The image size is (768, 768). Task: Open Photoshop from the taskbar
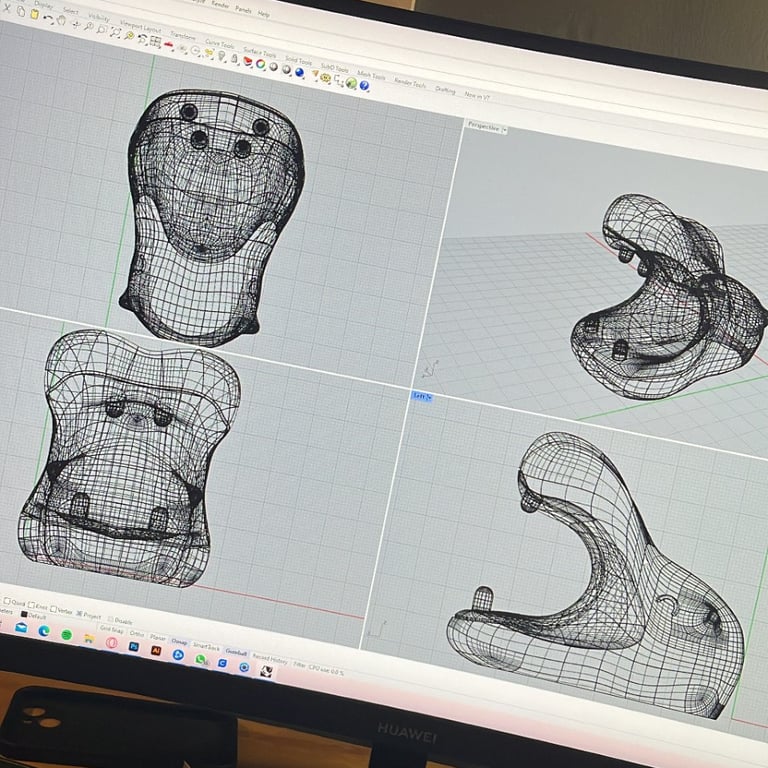pyautogui.click(x=134, y=647)
